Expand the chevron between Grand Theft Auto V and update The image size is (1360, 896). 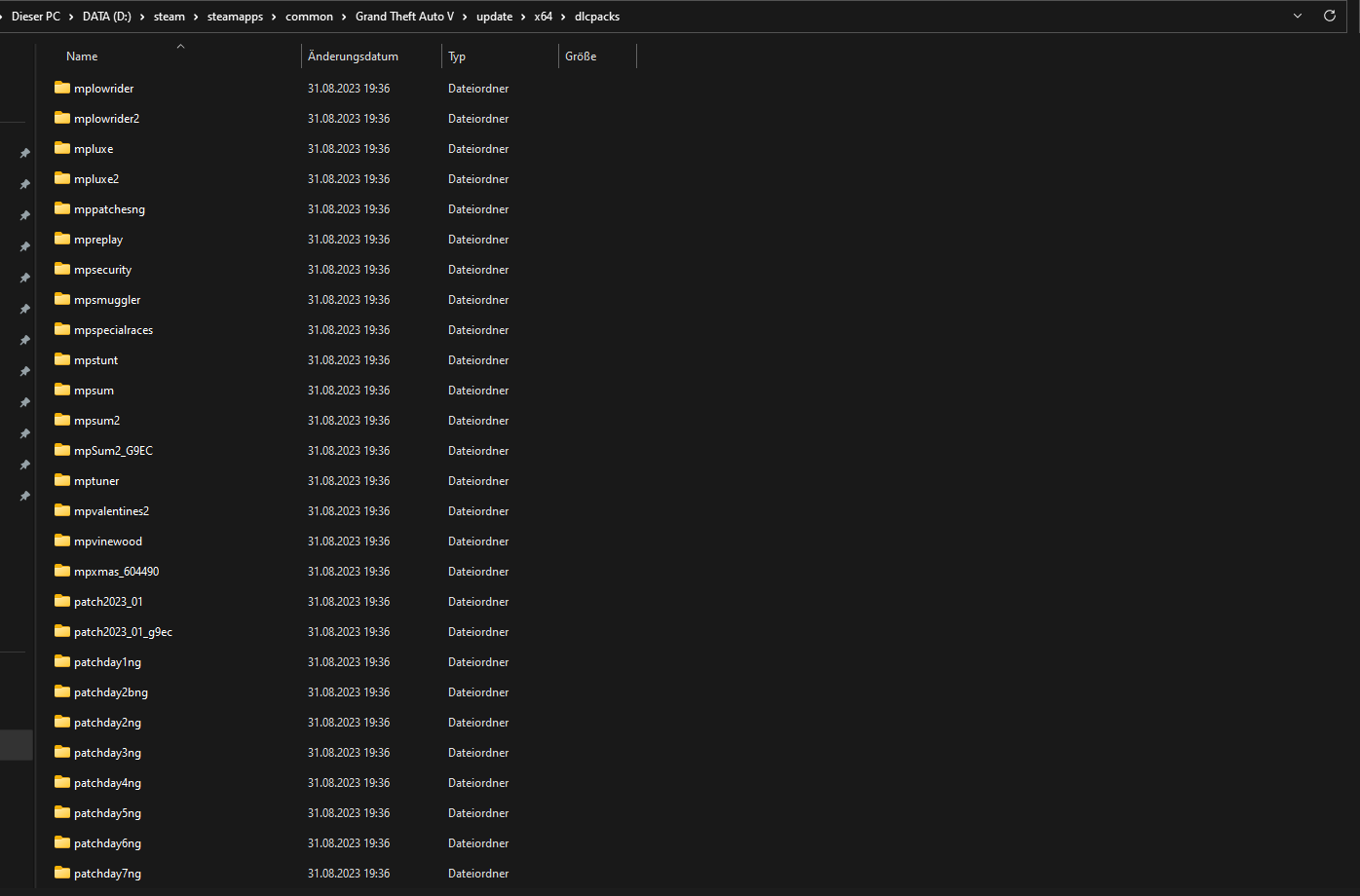[x=466, y=17]
